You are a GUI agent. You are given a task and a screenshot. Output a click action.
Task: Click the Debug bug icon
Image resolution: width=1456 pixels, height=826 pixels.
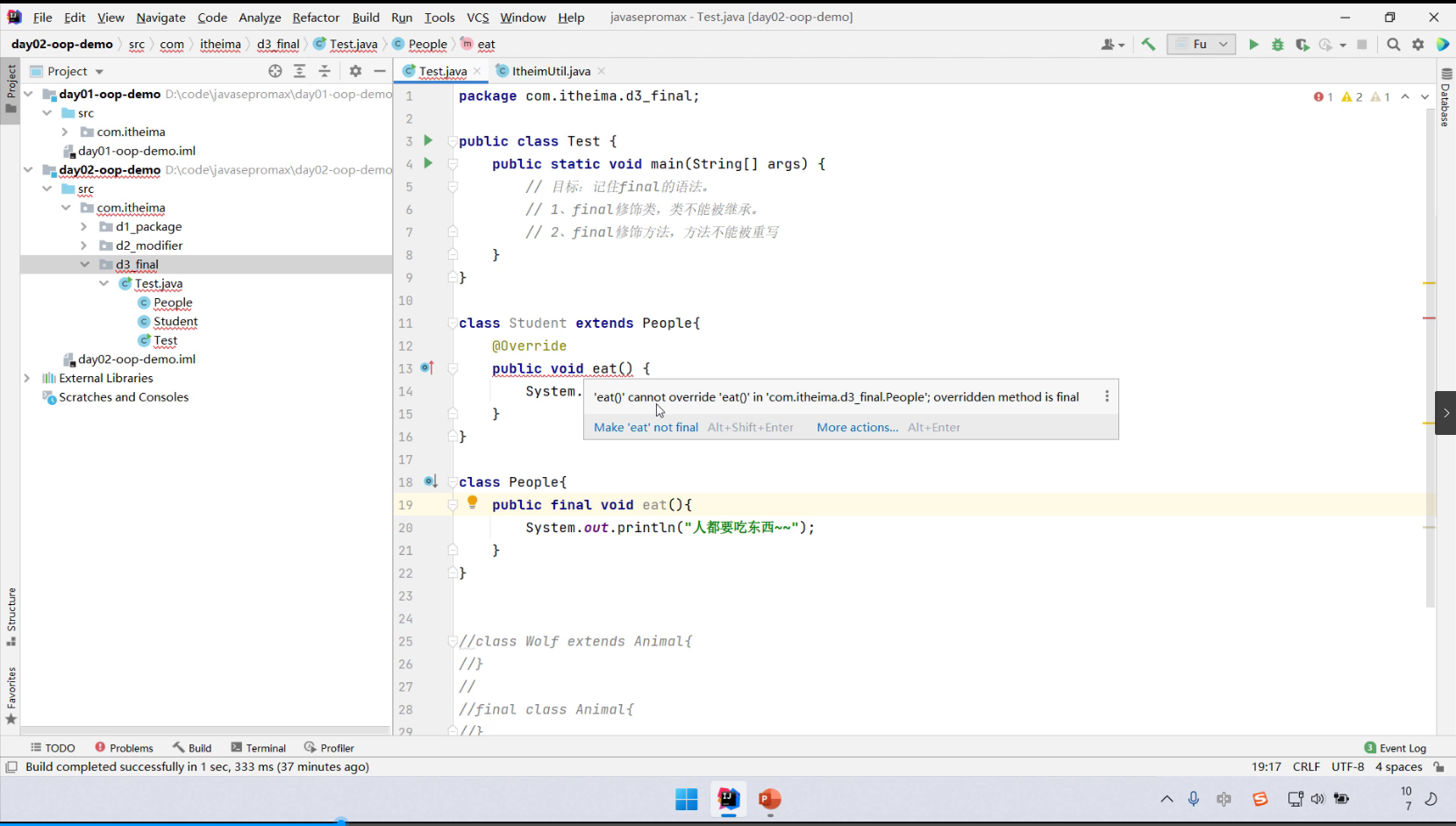point(1278,45)
